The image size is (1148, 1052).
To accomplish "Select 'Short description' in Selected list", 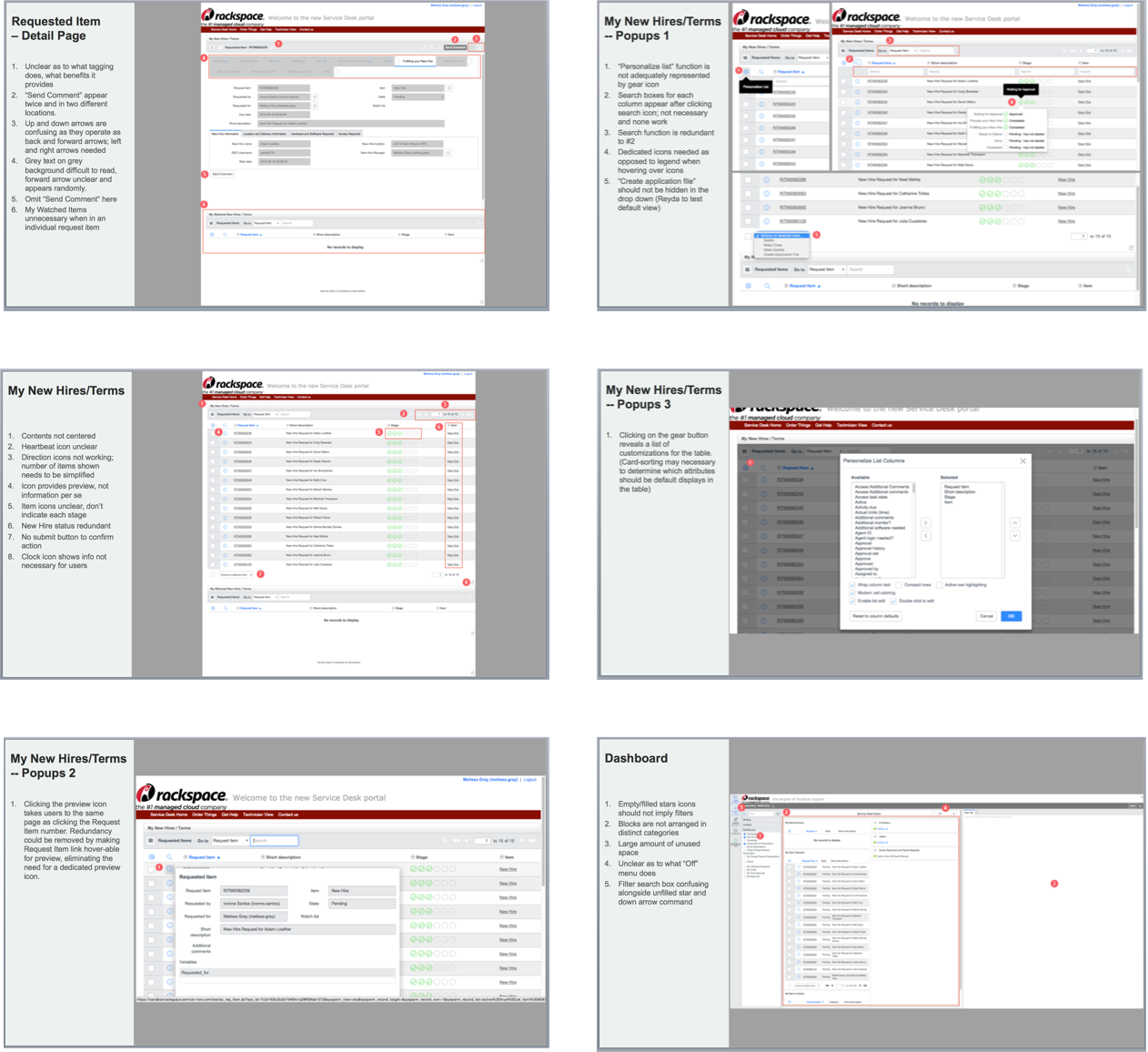I will [960, 491].
